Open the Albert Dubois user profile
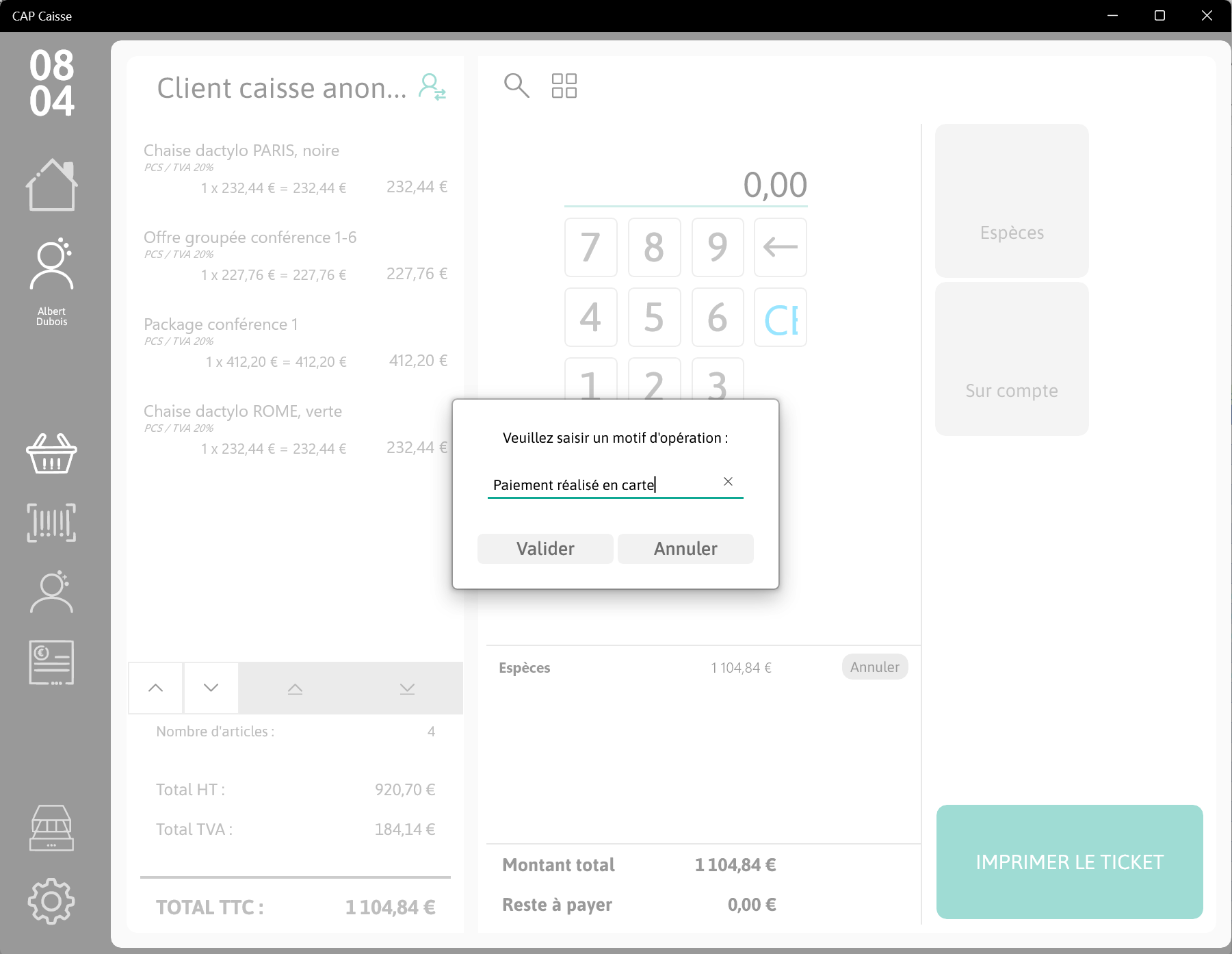The image size is (1232, 954). (52, 282)
